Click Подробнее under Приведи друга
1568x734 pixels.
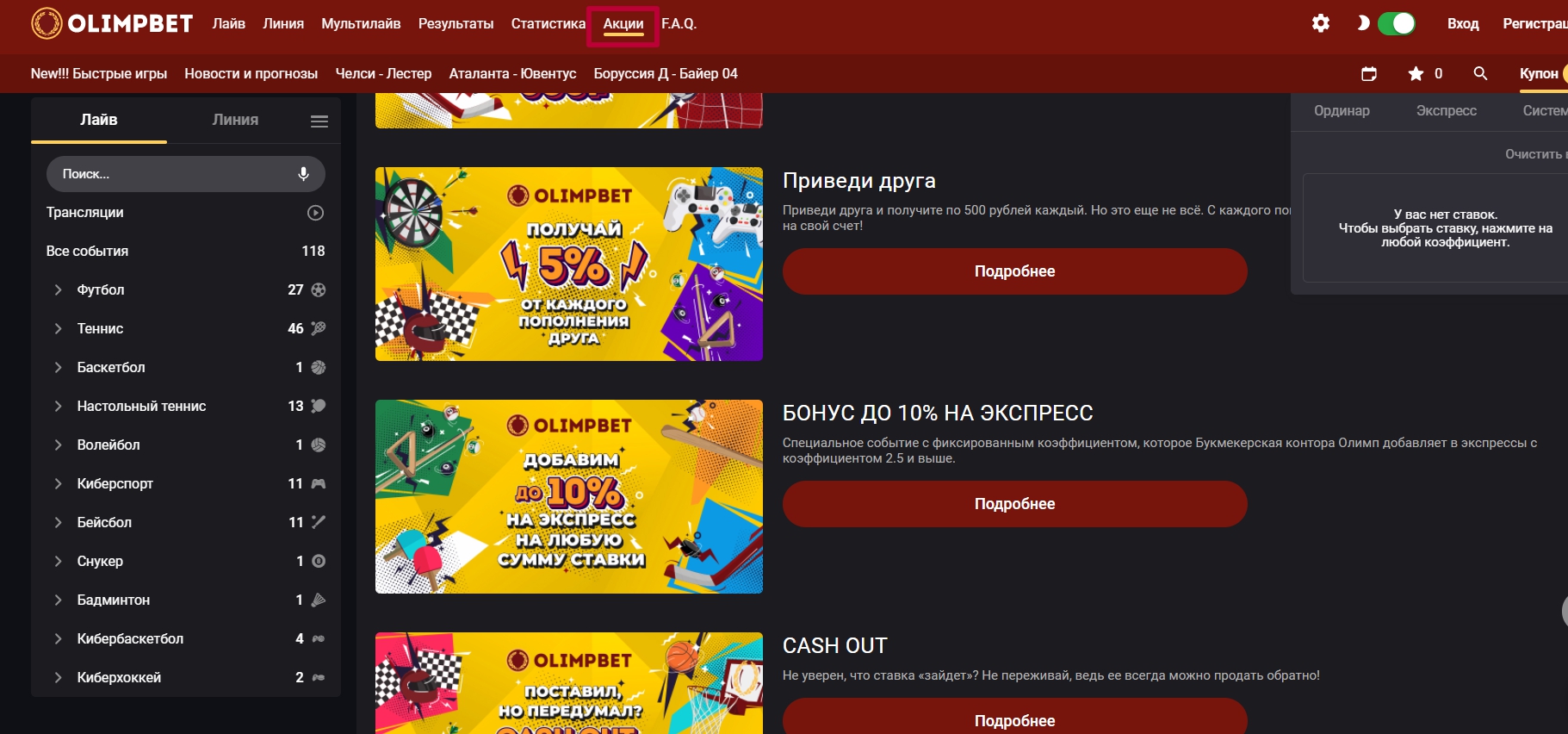(1014, 271)
